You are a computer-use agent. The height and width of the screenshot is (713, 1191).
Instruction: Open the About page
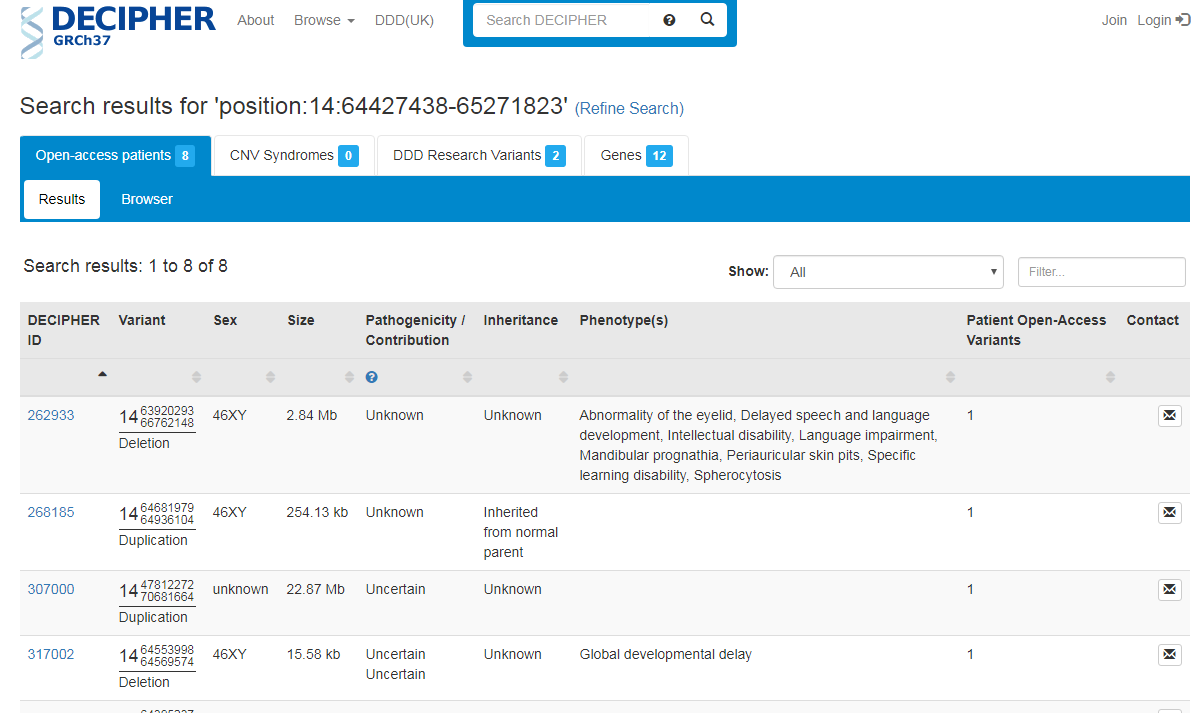(255, 21)
